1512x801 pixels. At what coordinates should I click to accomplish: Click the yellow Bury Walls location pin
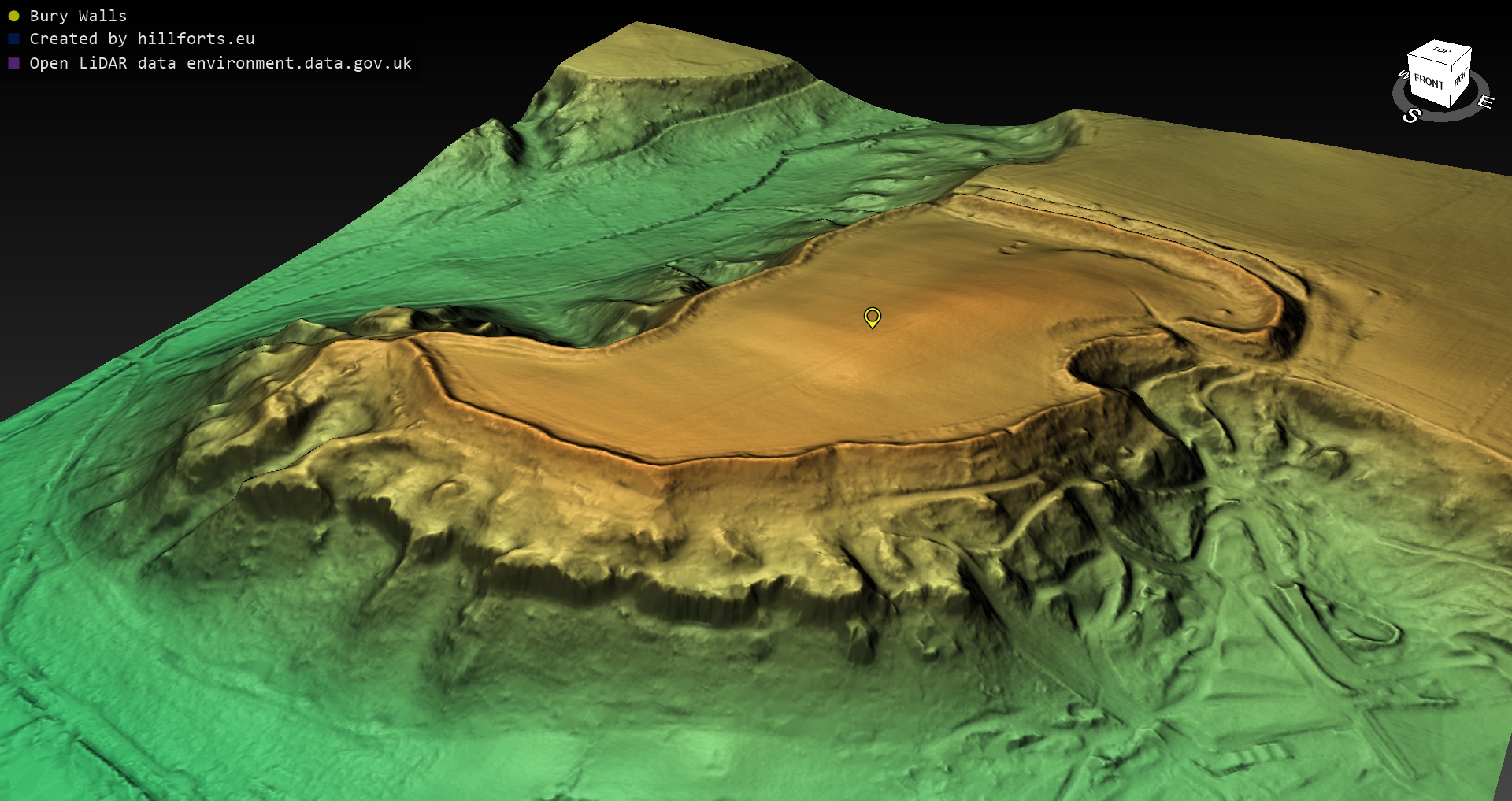click(872, 317)
